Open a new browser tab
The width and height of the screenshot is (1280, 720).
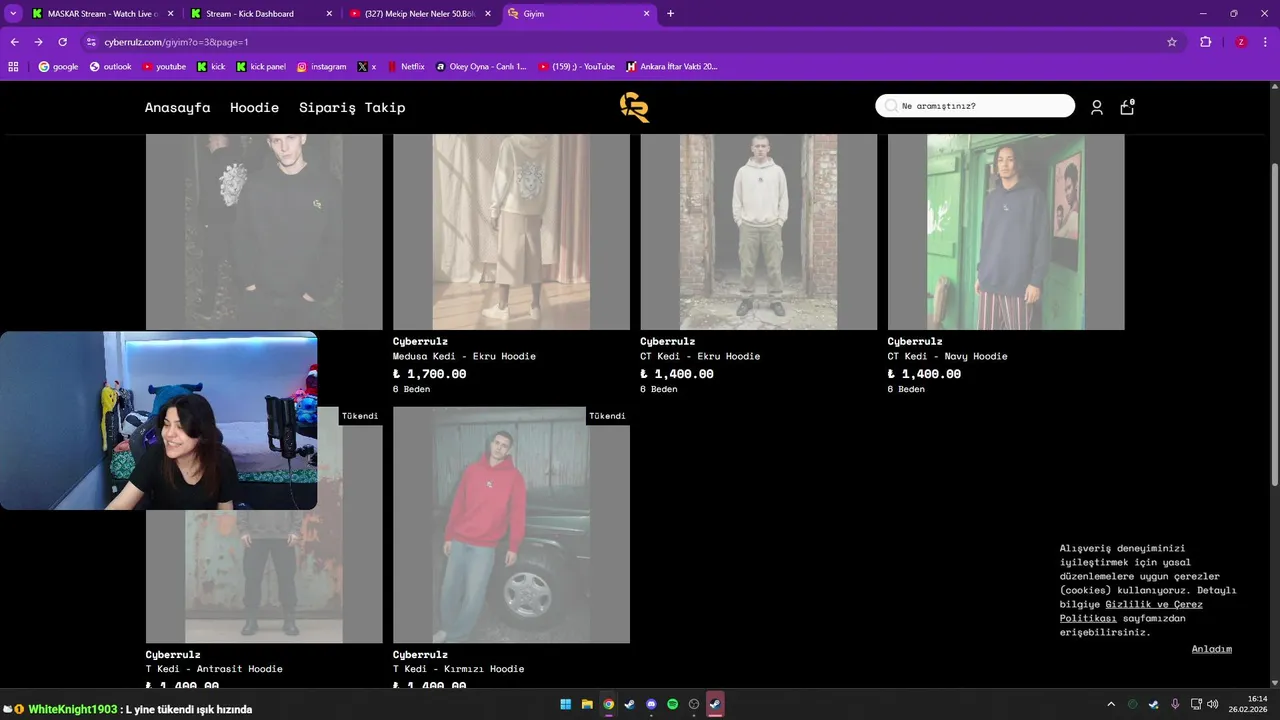tap(670, 14)
